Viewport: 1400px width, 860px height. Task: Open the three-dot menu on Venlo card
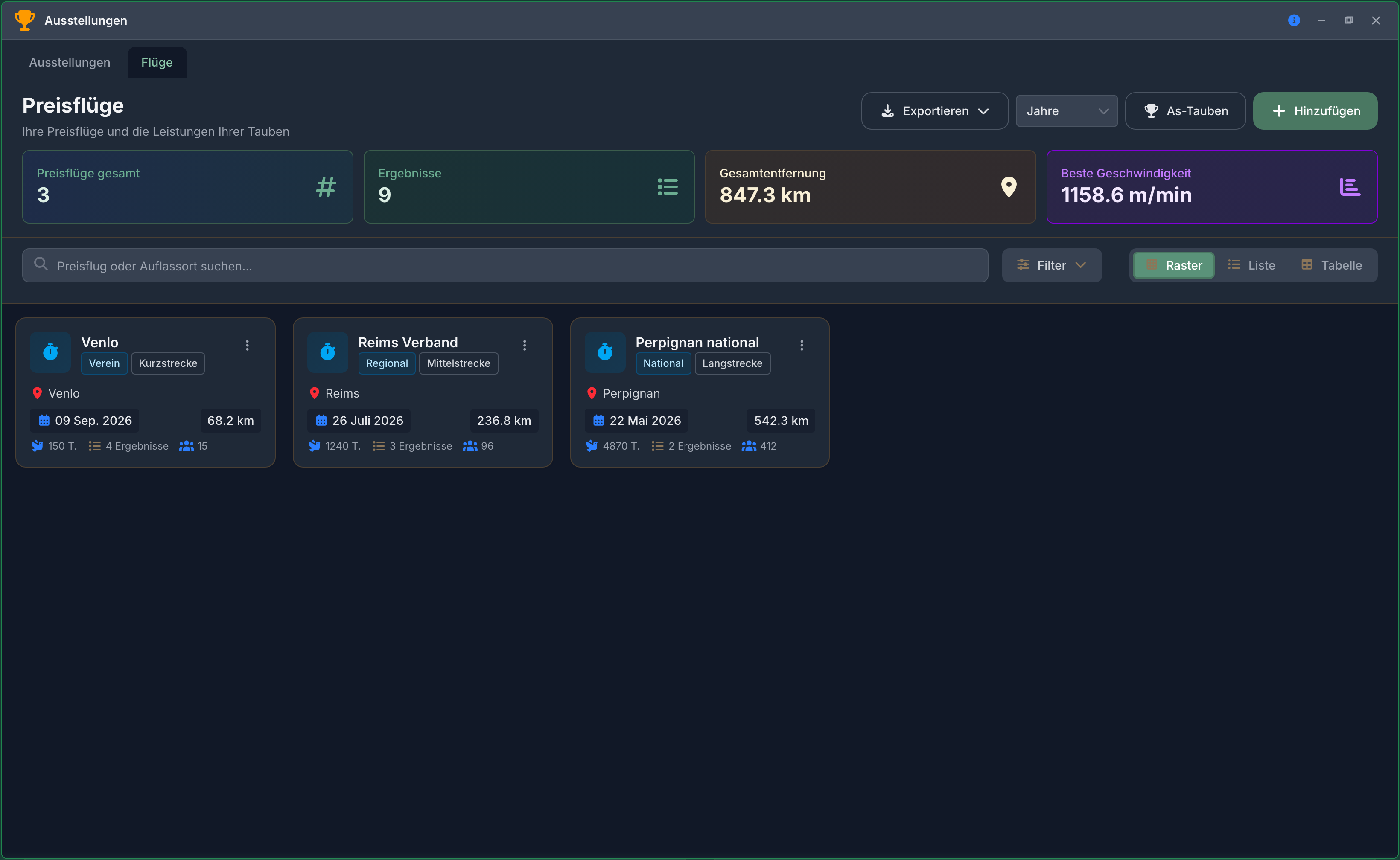click(247, 345)
